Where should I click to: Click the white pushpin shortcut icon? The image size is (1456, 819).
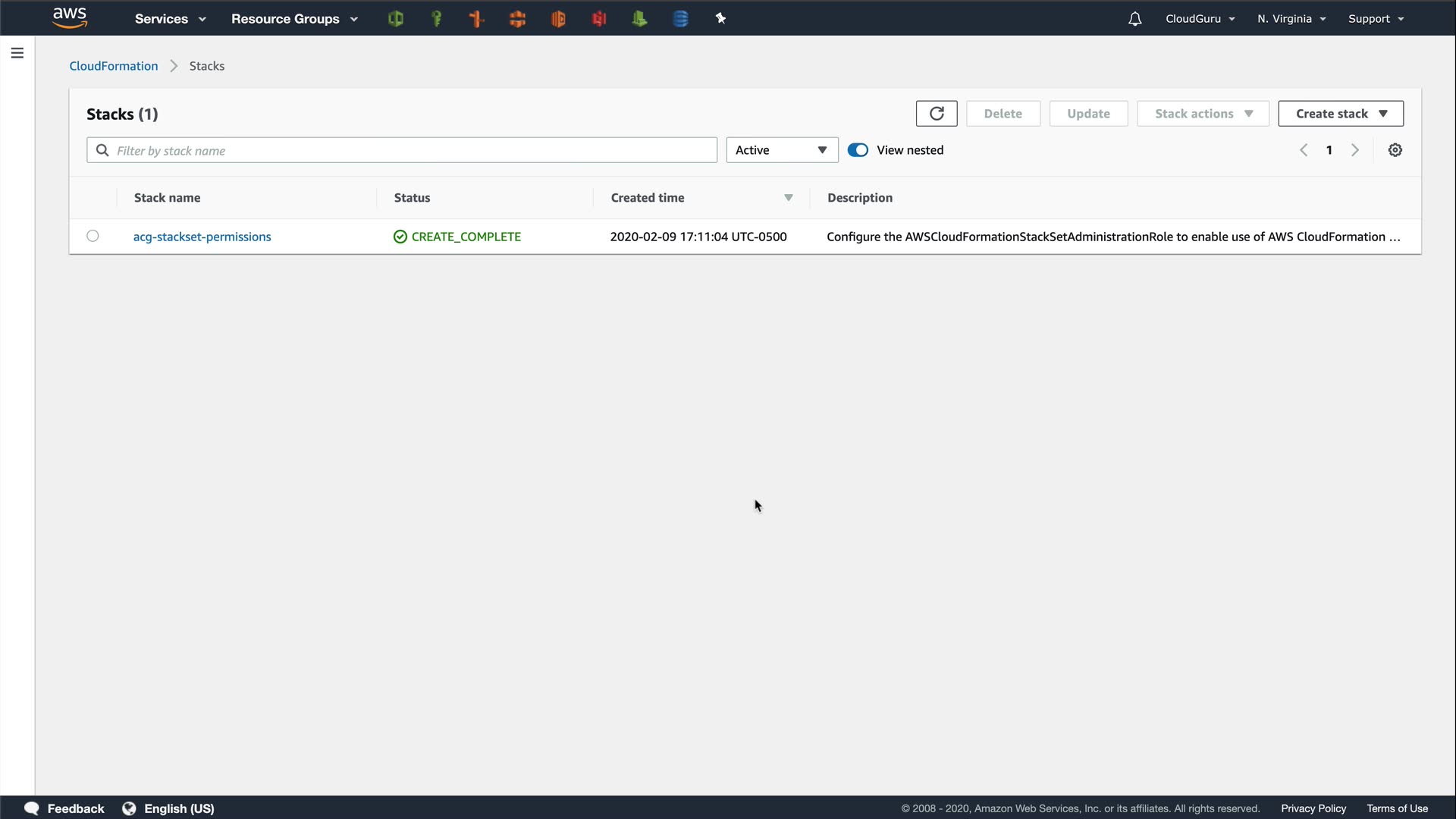point(720,19)
